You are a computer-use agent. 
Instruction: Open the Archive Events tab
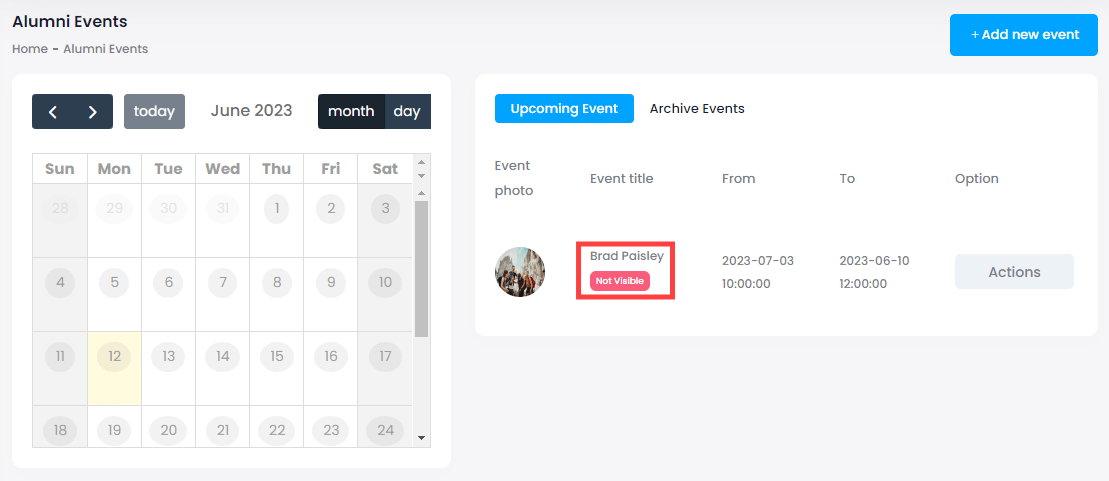point(697,109)
